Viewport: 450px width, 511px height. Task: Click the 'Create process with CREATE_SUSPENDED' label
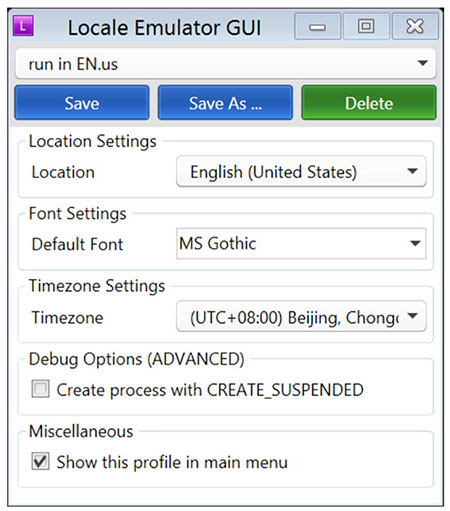pos(210,390)
